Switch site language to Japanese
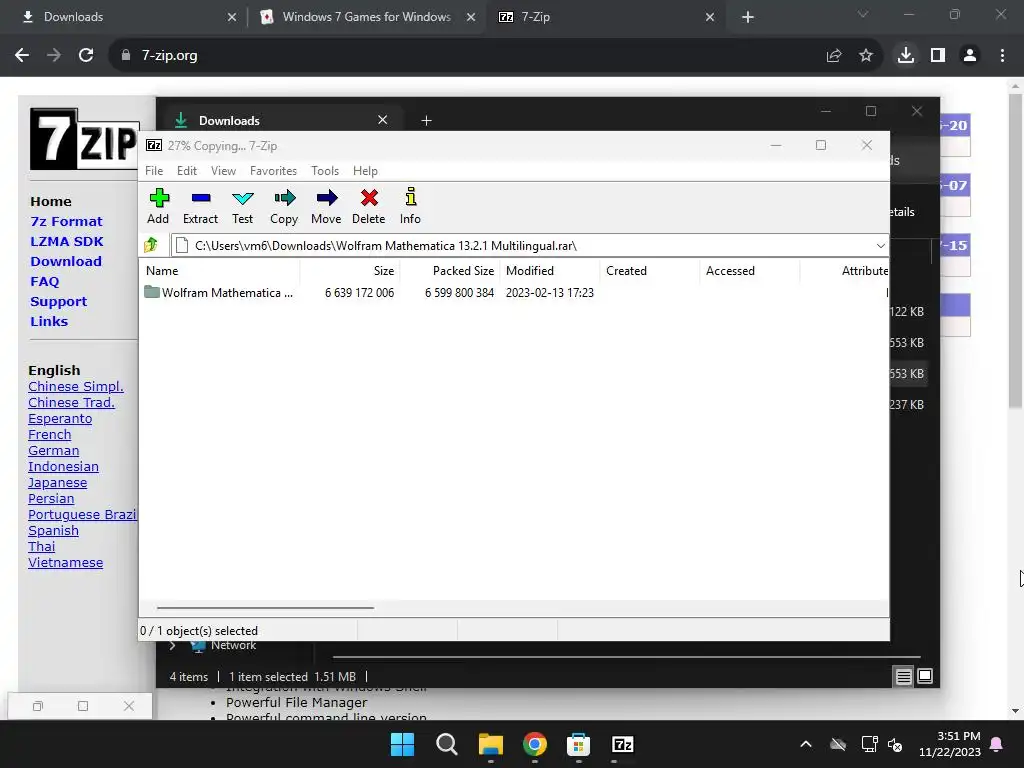Screen dimensions: 1024x768 [57, 483]
